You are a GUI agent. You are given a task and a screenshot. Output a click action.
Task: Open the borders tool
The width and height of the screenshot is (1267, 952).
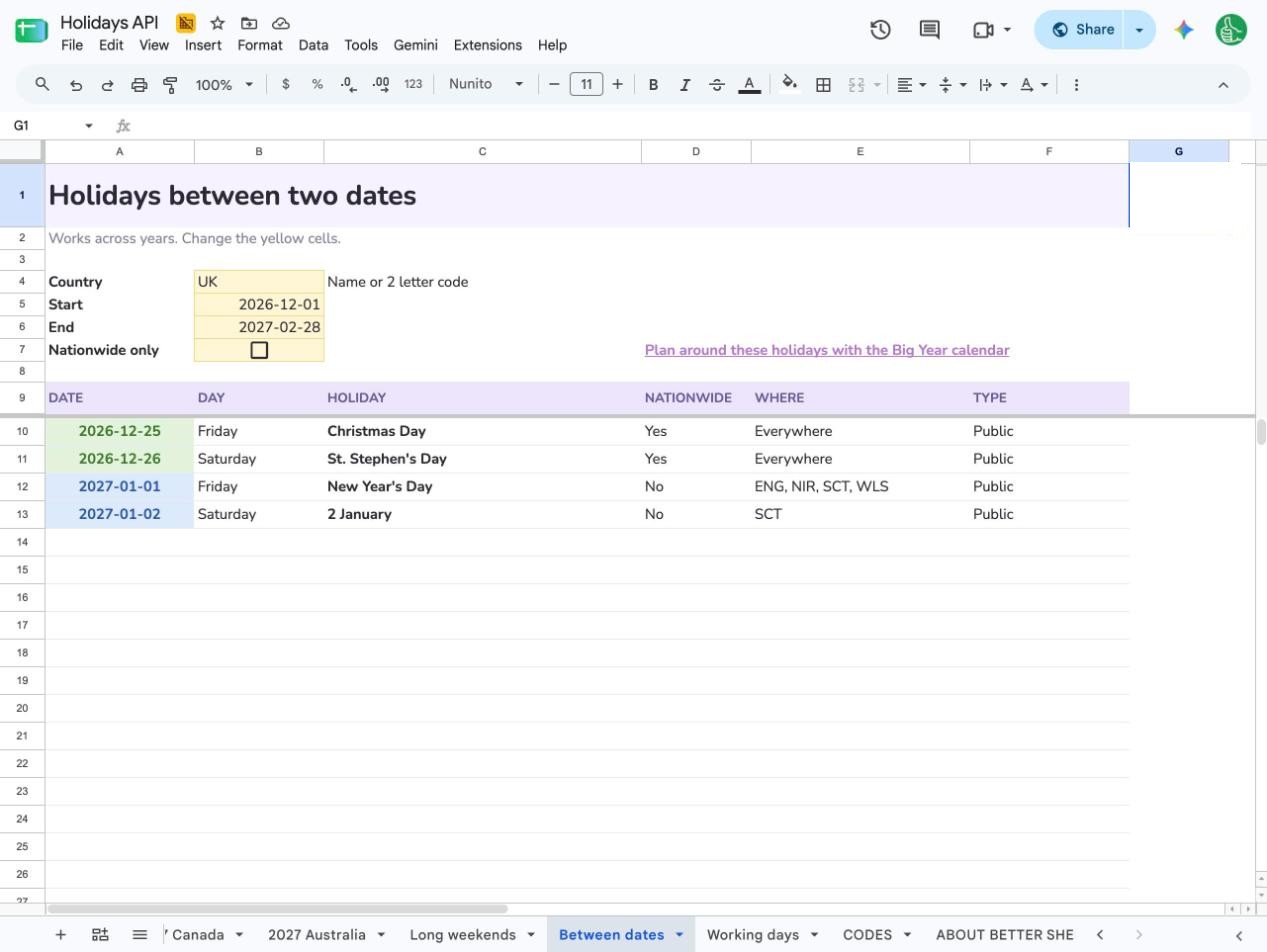coord(823,85)
